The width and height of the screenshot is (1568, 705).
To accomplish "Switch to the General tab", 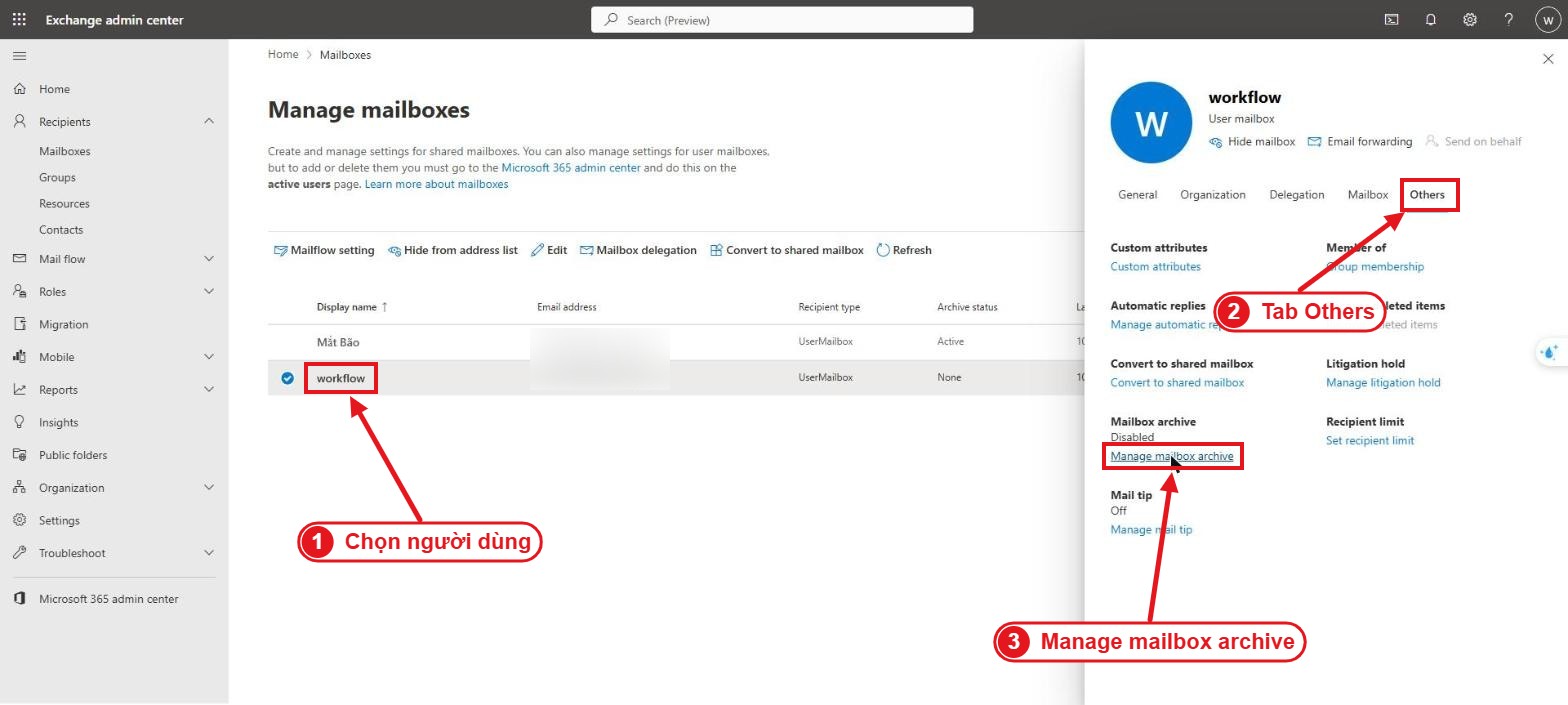I will point(1137,195).
